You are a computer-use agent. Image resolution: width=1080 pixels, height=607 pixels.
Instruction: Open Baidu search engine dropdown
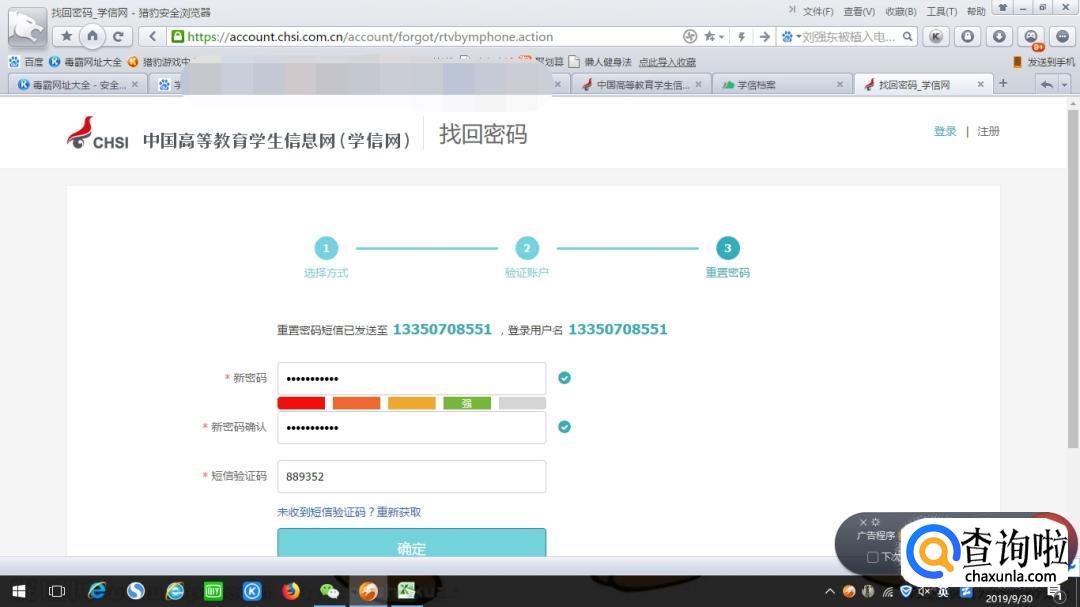point(791,37)
